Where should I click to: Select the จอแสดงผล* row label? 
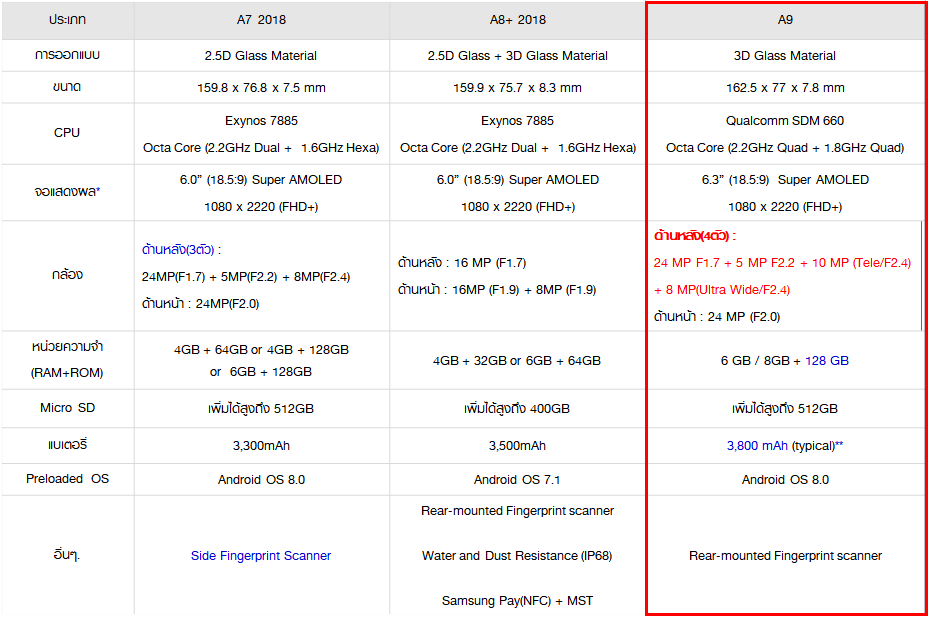67,192
